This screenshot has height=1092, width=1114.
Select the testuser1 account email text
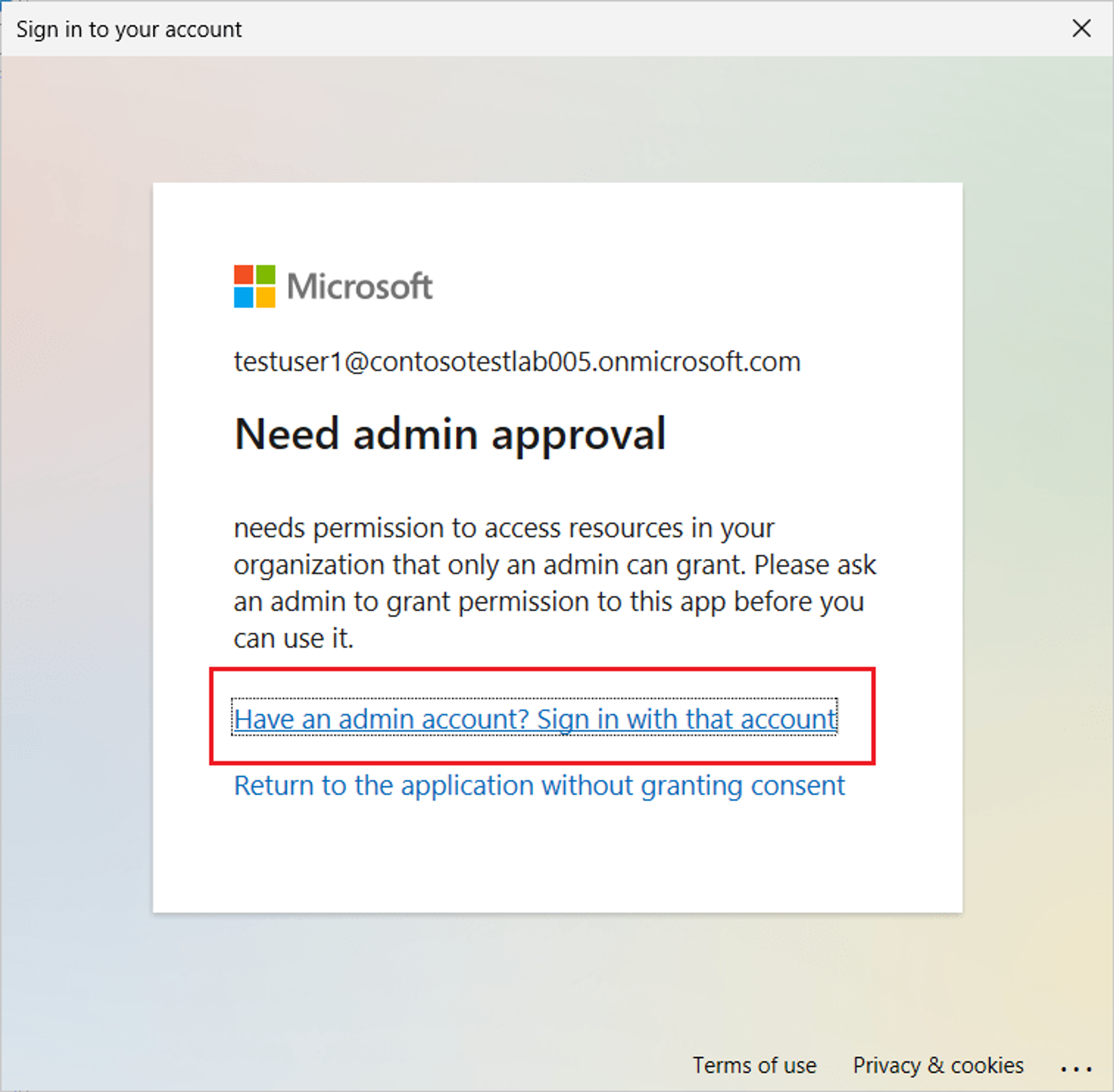click(x=517, y=362)
